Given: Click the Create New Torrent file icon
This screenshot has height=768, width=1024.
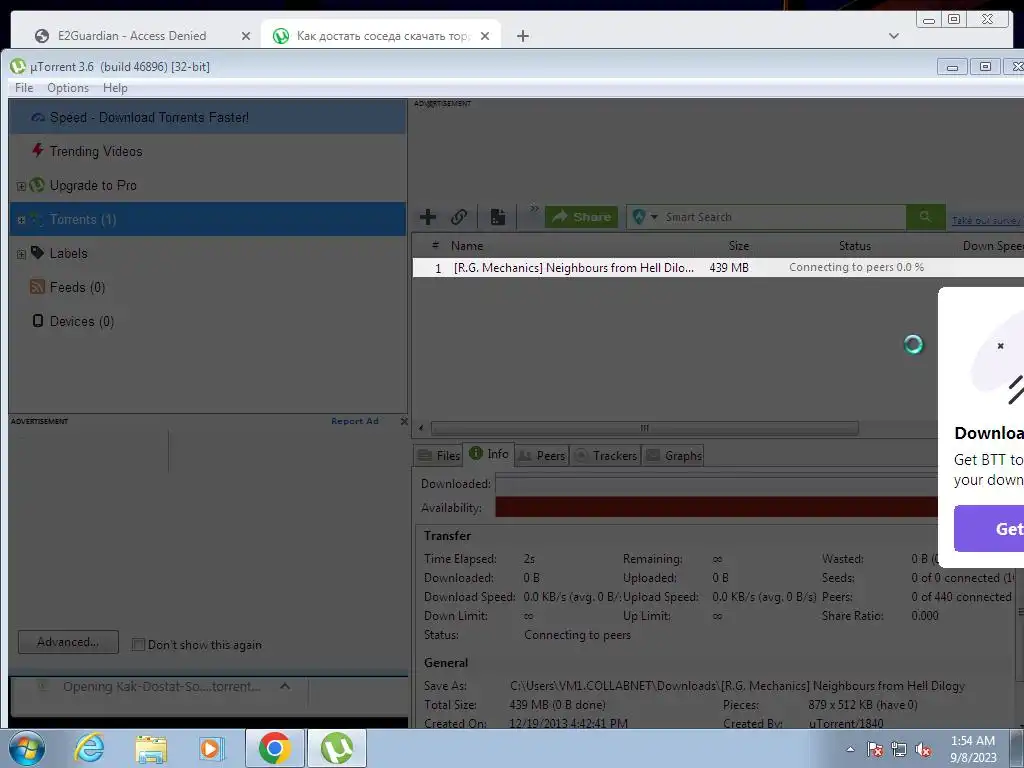Looking at the screenshot, I should [x=498, y=217].
